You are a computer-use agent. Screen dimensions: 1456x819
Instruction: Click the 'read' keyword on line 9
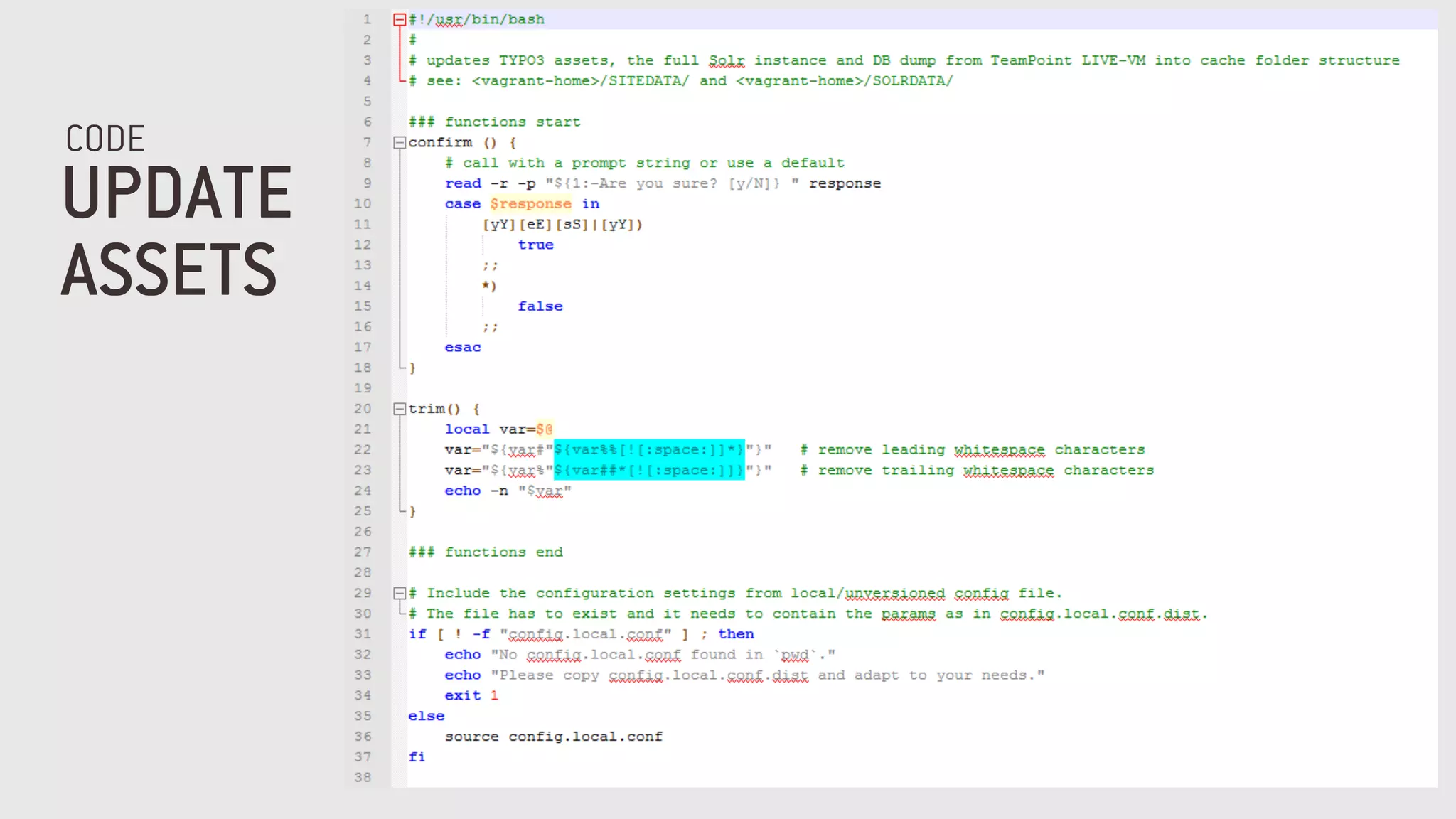[463, 183]
